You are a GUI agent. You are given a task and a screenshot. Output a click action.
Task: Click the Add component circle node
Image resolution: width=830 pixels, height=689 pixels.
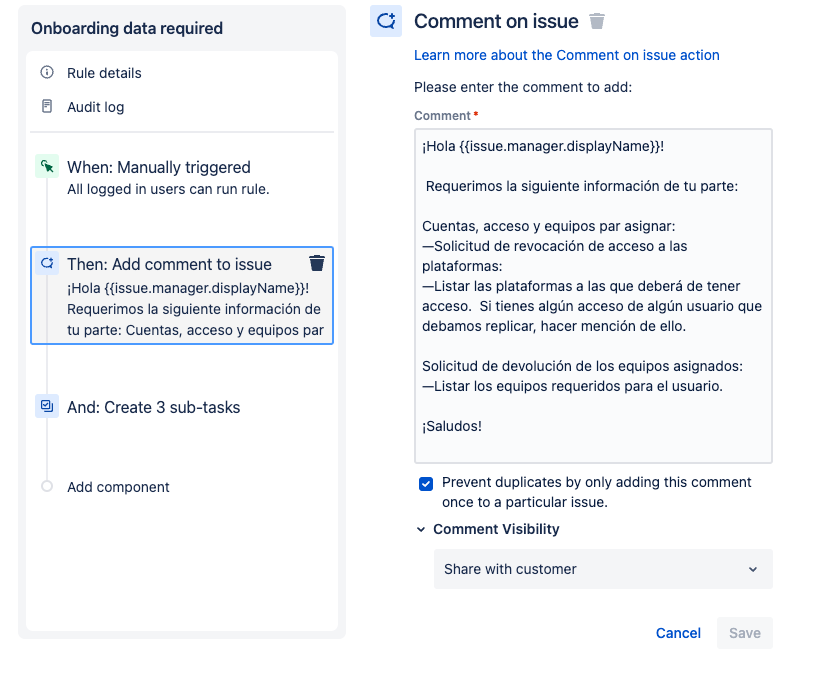tap(47, 486)
